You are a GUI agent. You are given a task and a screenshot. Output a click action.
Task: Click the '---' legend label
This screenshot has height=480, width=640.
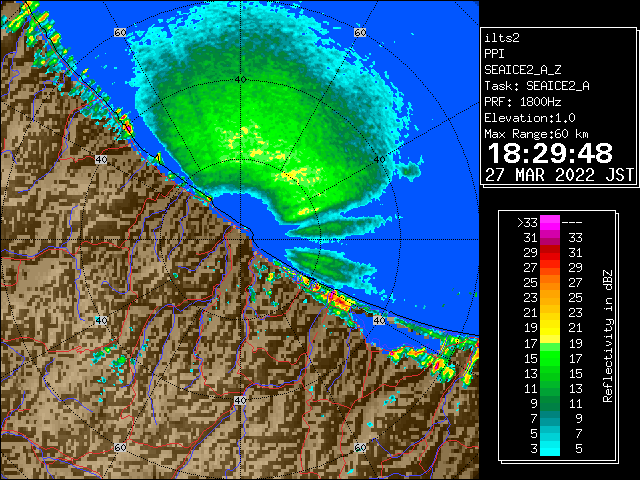(x=572, y=223)
